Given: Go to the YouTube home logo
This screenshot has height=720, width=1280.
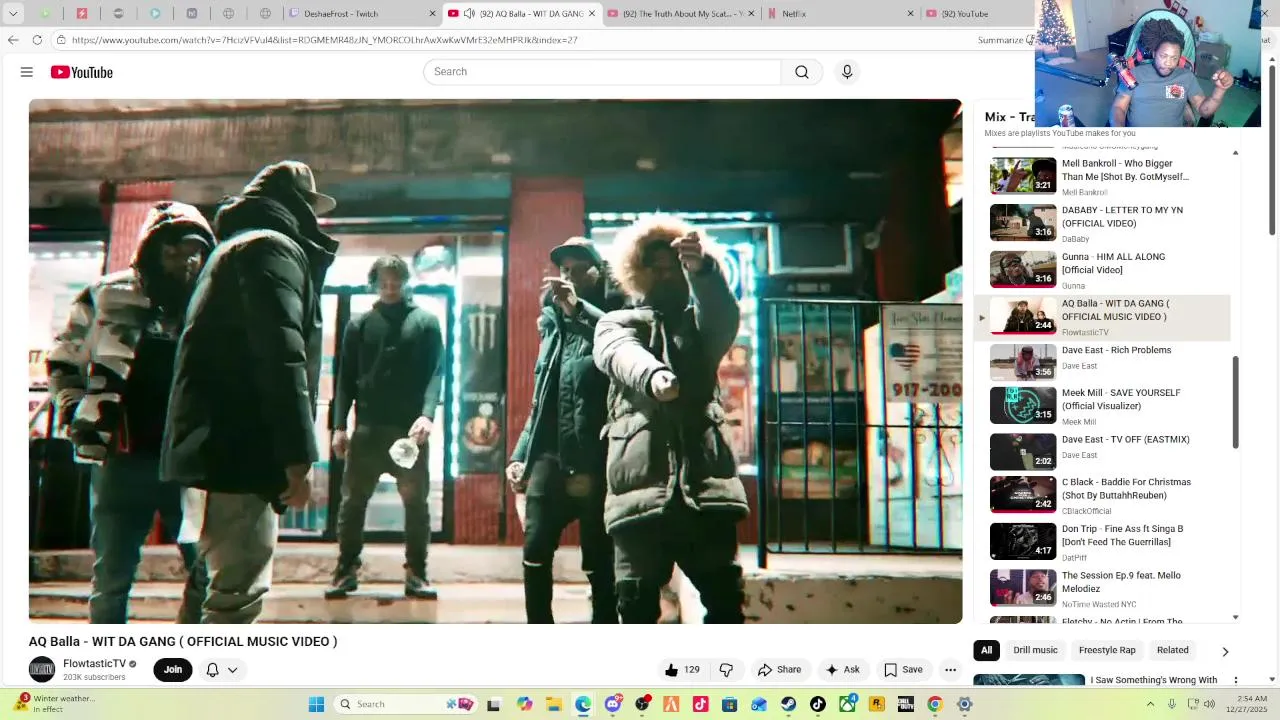Looking at the screenshot, I should (x=82, y=72).
